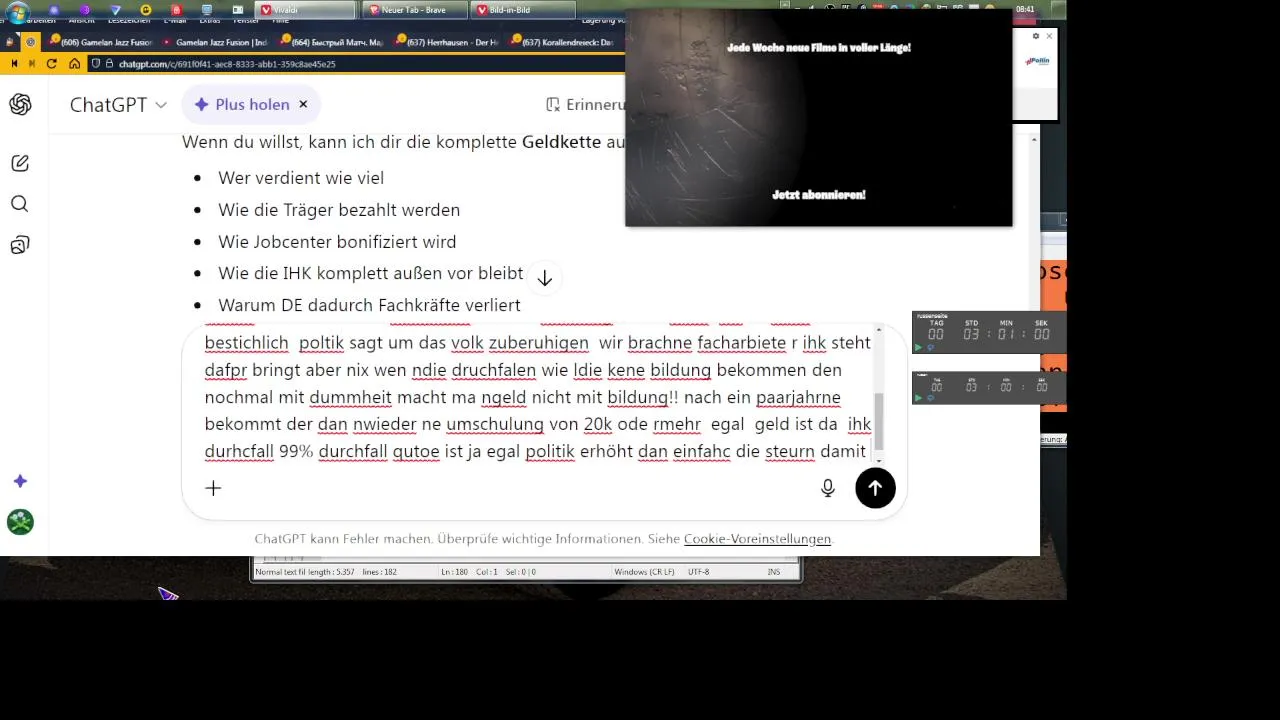Select bullet 'Wie Jobcenter bonifiziert wird'
This screenshot has width=1280, height=720.
click(337, 242)
